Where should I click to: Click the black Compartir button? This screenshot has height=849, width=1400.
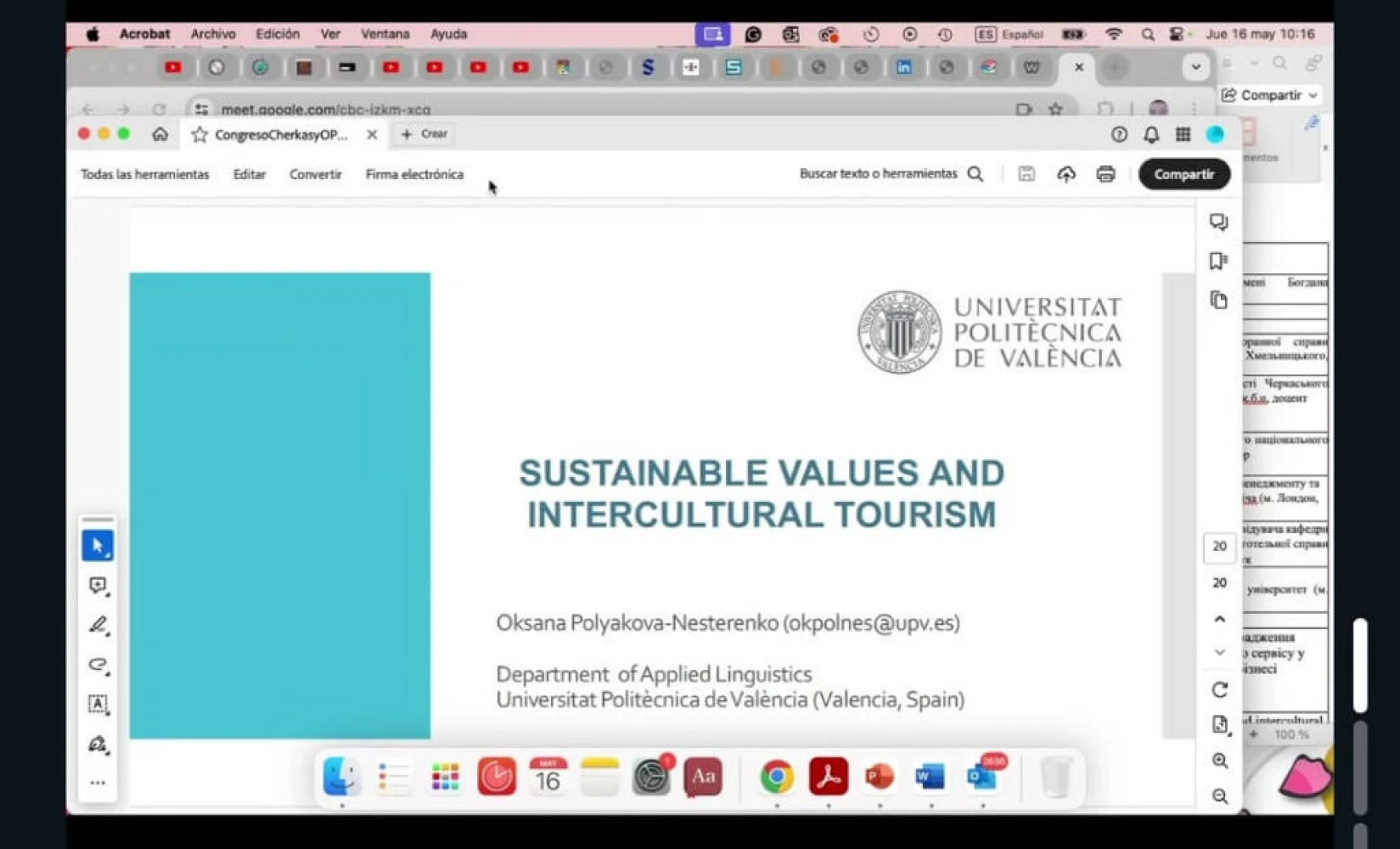[1184, 174]
